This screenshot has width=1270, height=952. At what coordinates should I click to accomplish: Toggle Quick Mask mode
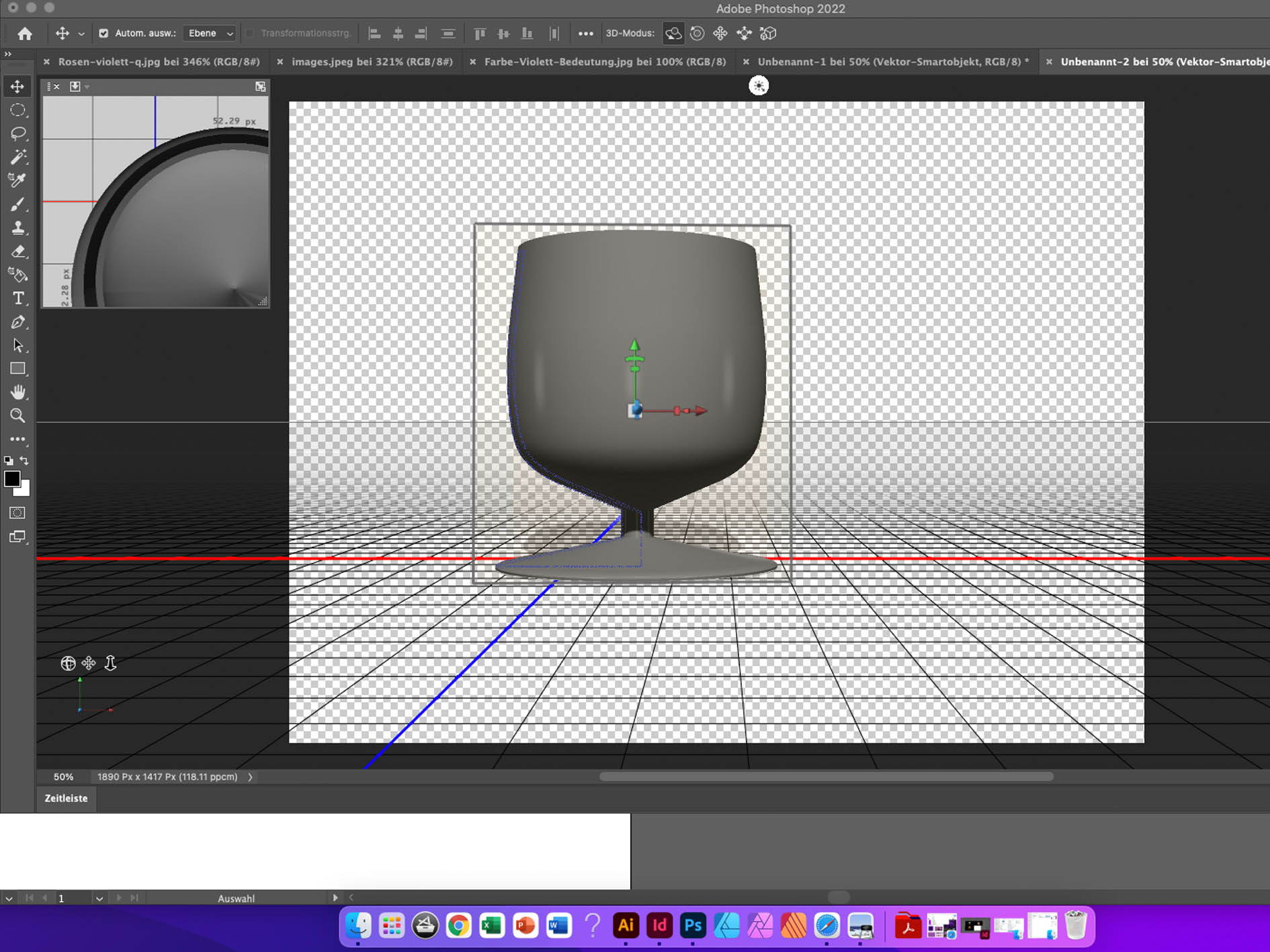[x=17, y=513]
